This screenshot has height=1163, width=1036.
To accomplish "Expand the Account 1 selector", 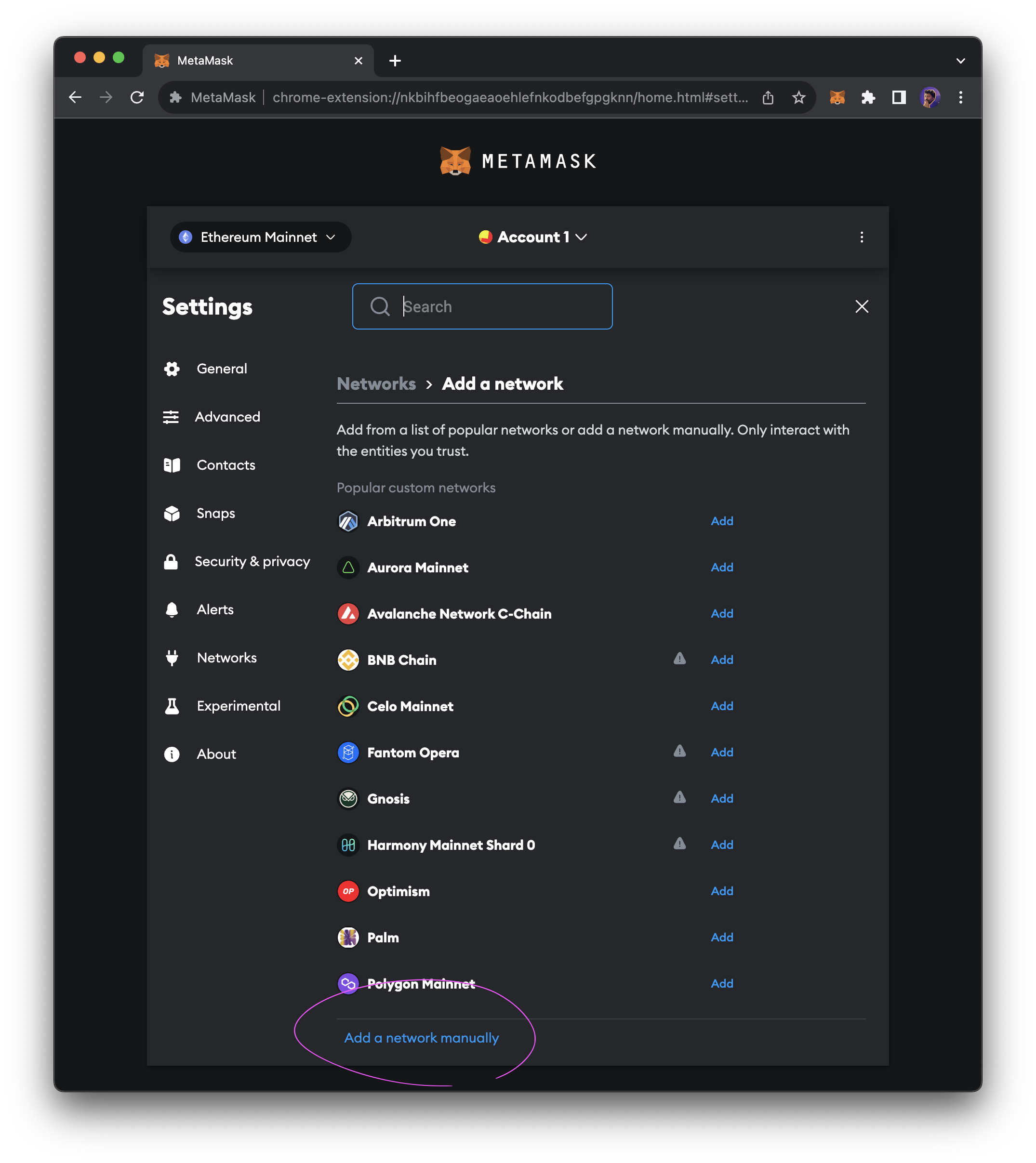I will [531, 237].
